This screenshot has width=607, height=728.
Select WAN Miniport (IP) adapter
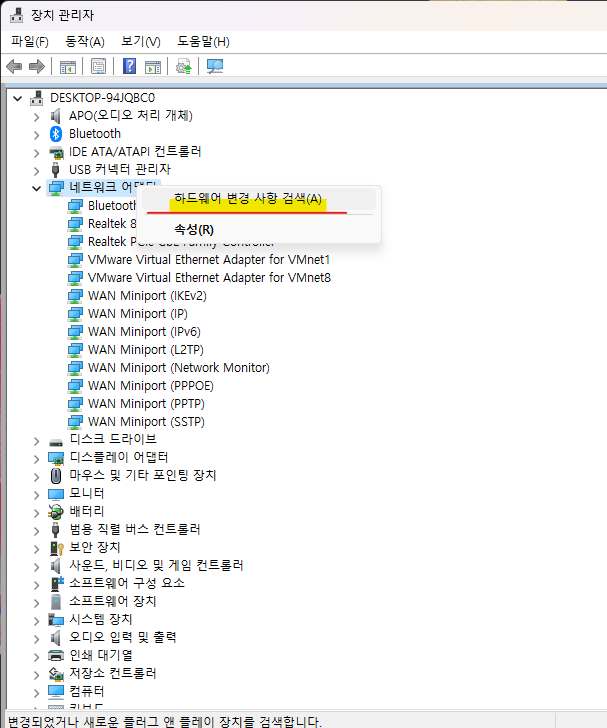tap(138, 314)
